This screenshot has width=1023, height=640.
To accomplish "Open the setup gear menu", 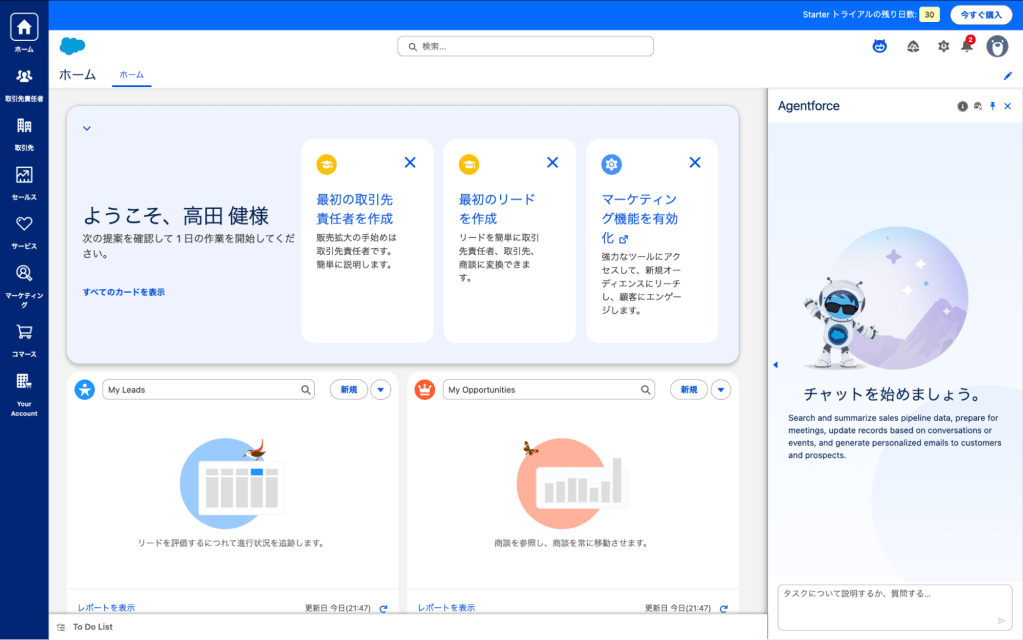I will (x=943, y=46).
